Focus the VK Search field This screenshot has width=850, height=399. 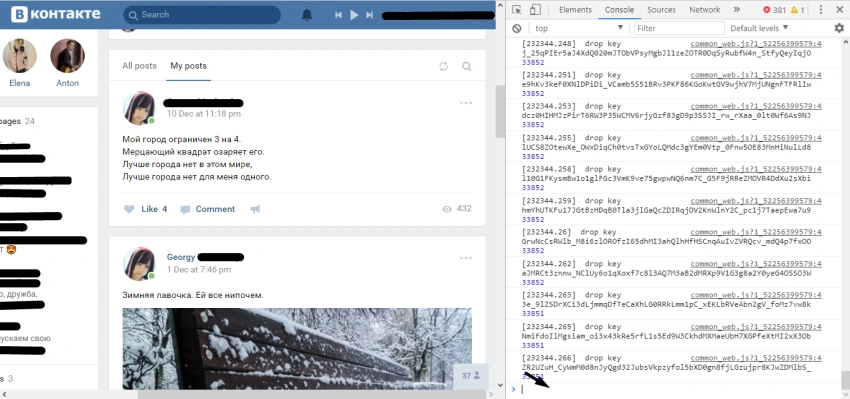click(202, 15)
